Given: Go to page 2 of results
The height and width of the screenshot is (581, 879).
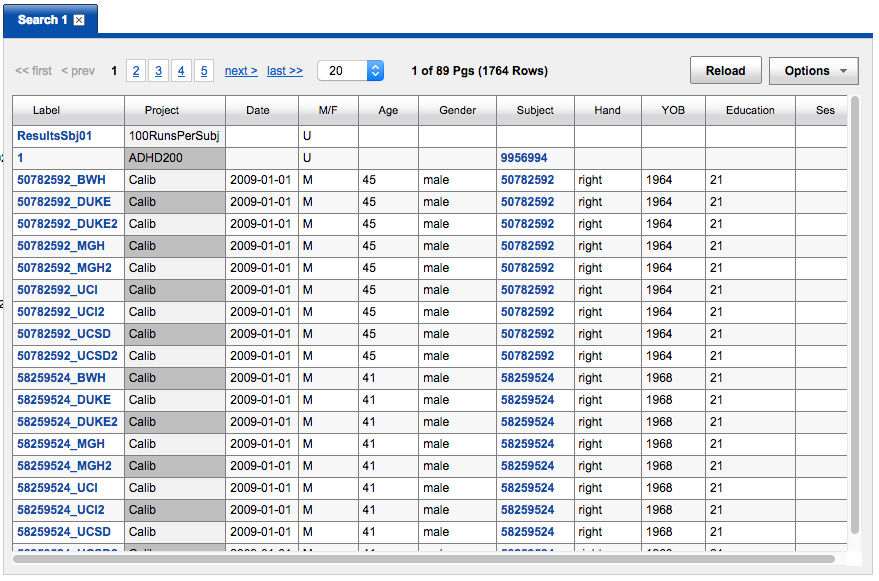Looking at the screenshot, I should 136,71.
